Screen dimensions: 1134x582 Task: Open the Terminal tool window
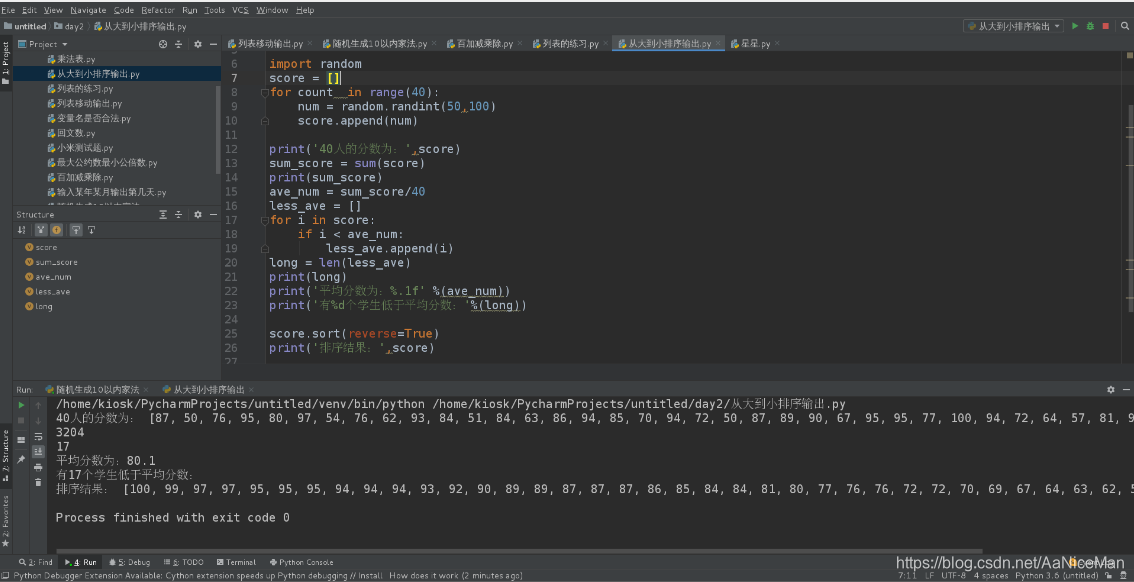[236, 562]
